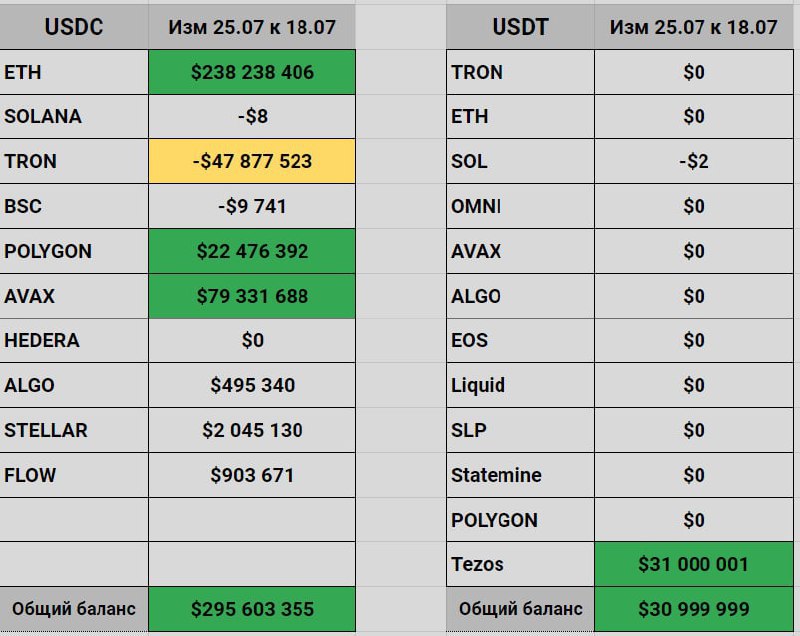
Task: Select the Statemine row label
Action: tap(496, 475)
